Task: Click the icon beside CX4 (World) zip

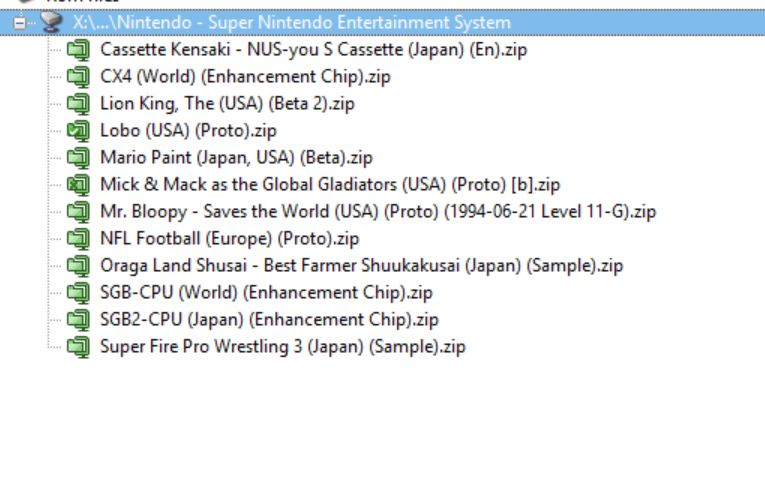Action: (x=78, y=76)
